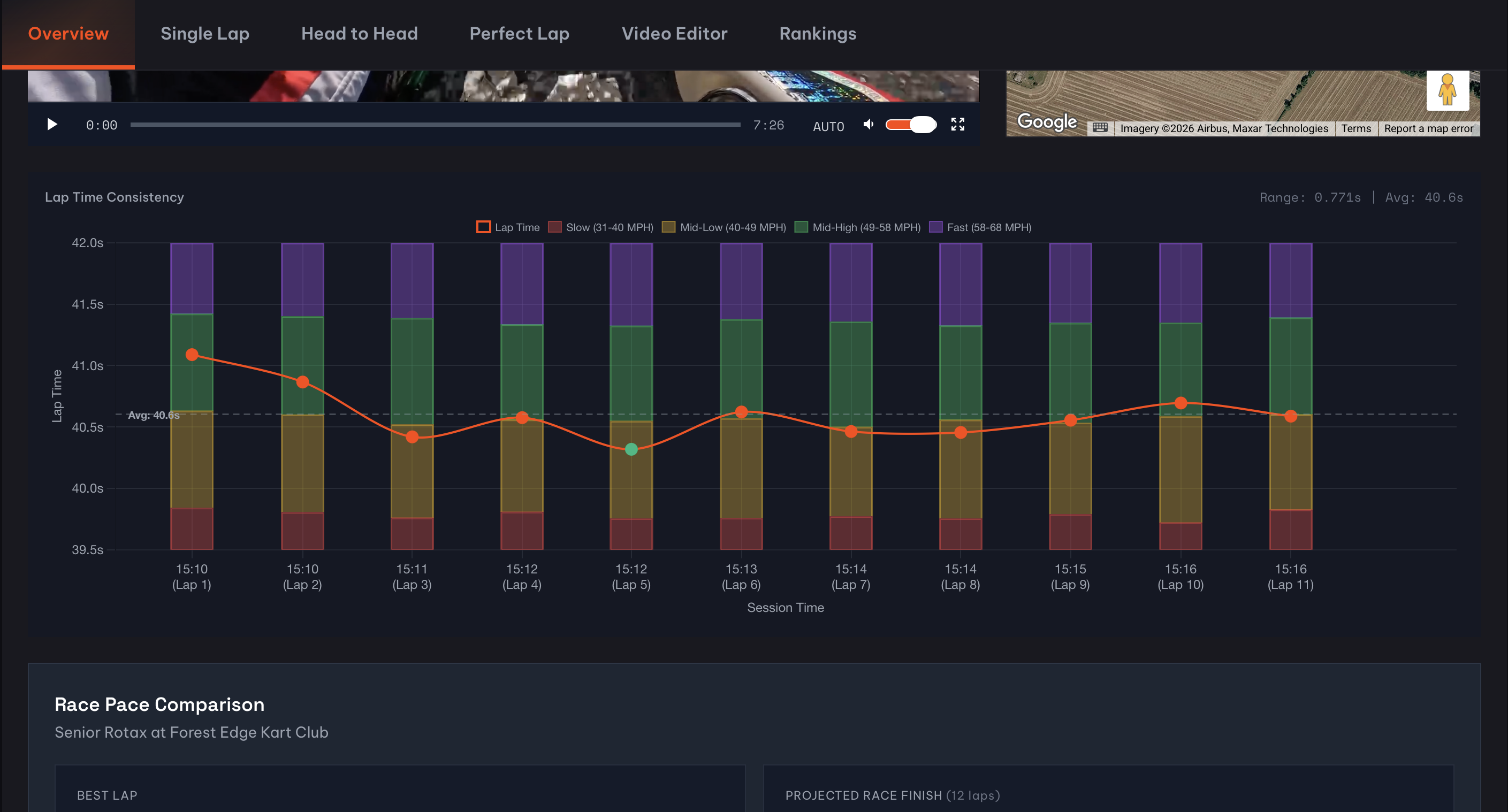
Task: Select the Lap 1 data point
Action: click(x=192, y=355)
